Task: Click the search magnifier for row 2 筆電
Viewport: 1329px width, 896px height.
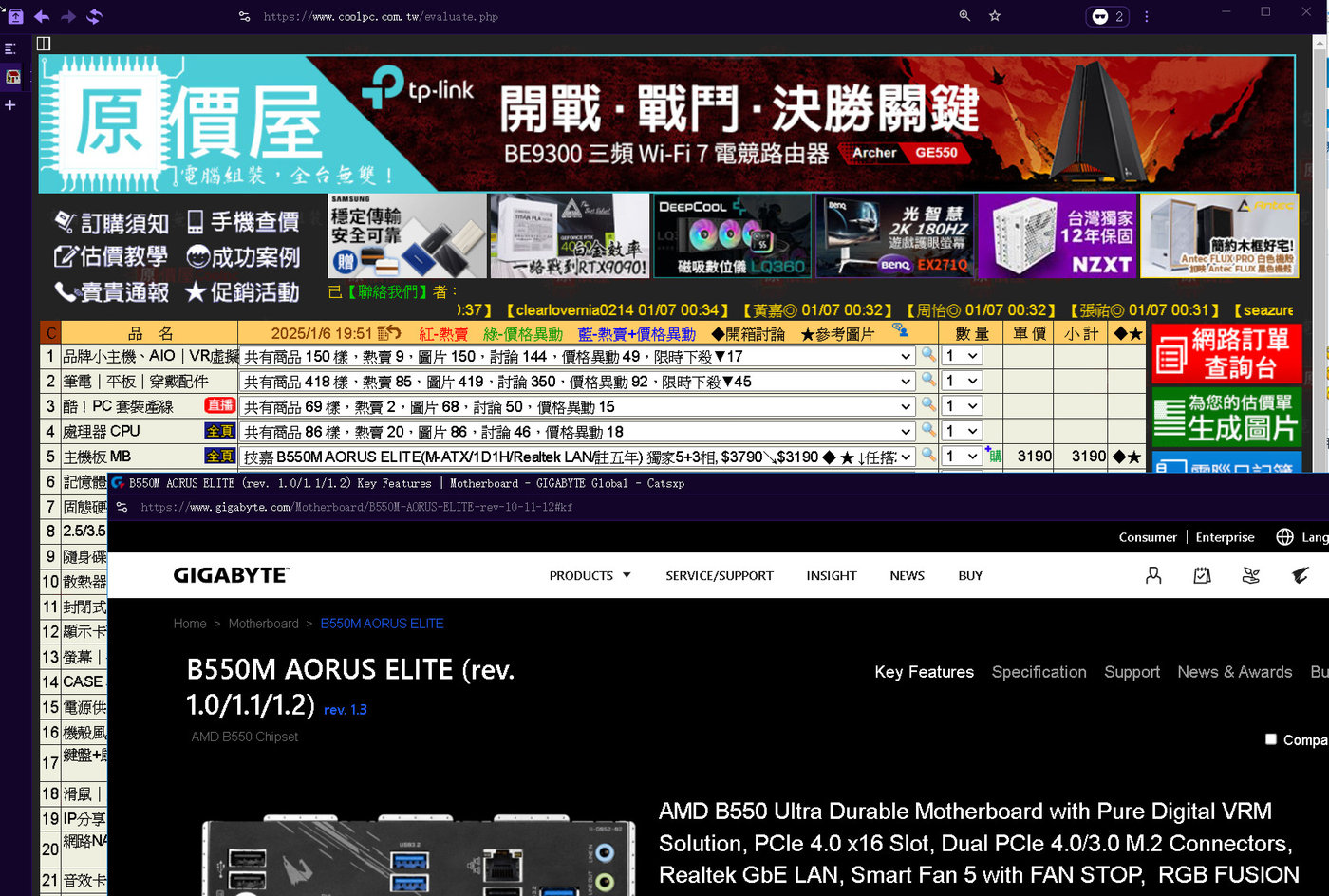Action: pyautogui.click(x=928, y=380)
